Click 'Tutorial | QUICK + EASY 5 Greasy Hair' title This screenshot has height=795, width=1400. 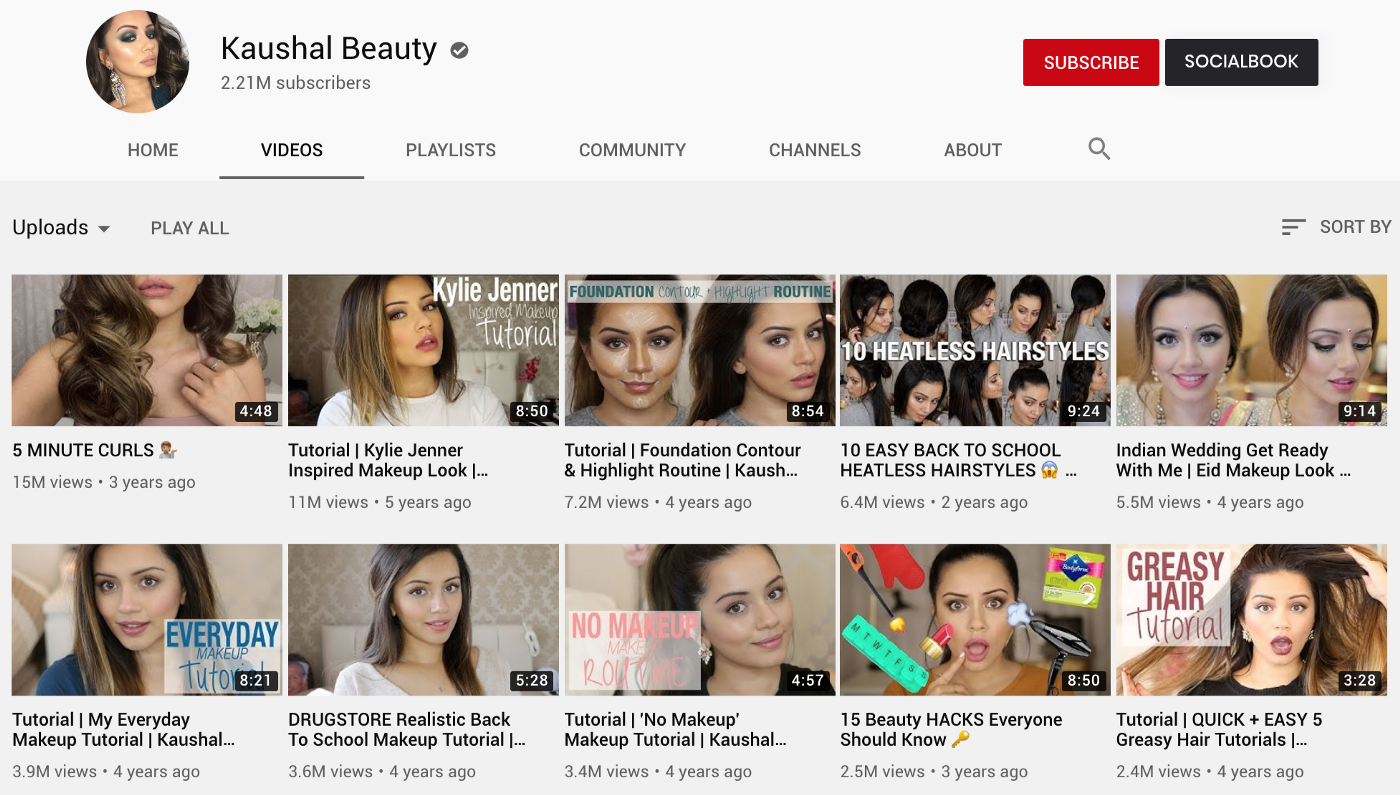[1219, 729]
